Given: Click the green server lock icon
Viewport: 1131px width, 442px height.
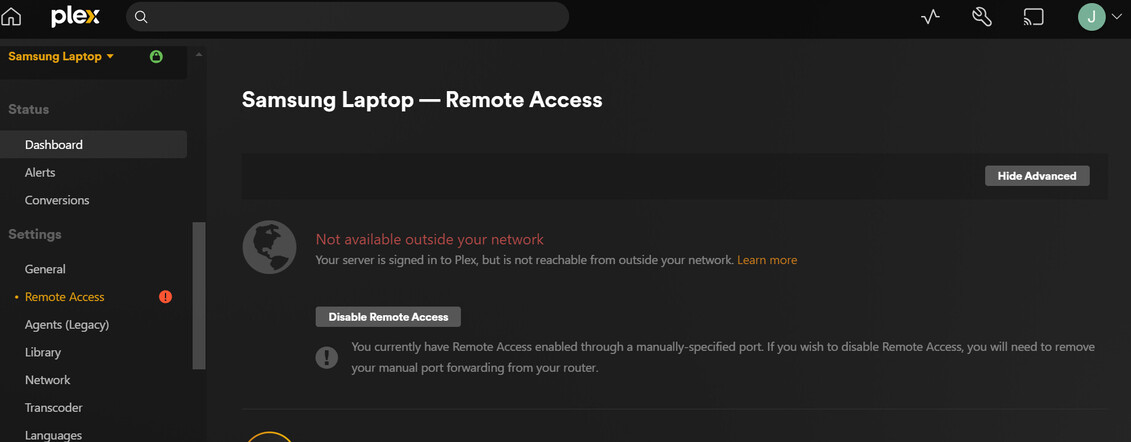Looking at the screenshot, I should click(156, 57).
